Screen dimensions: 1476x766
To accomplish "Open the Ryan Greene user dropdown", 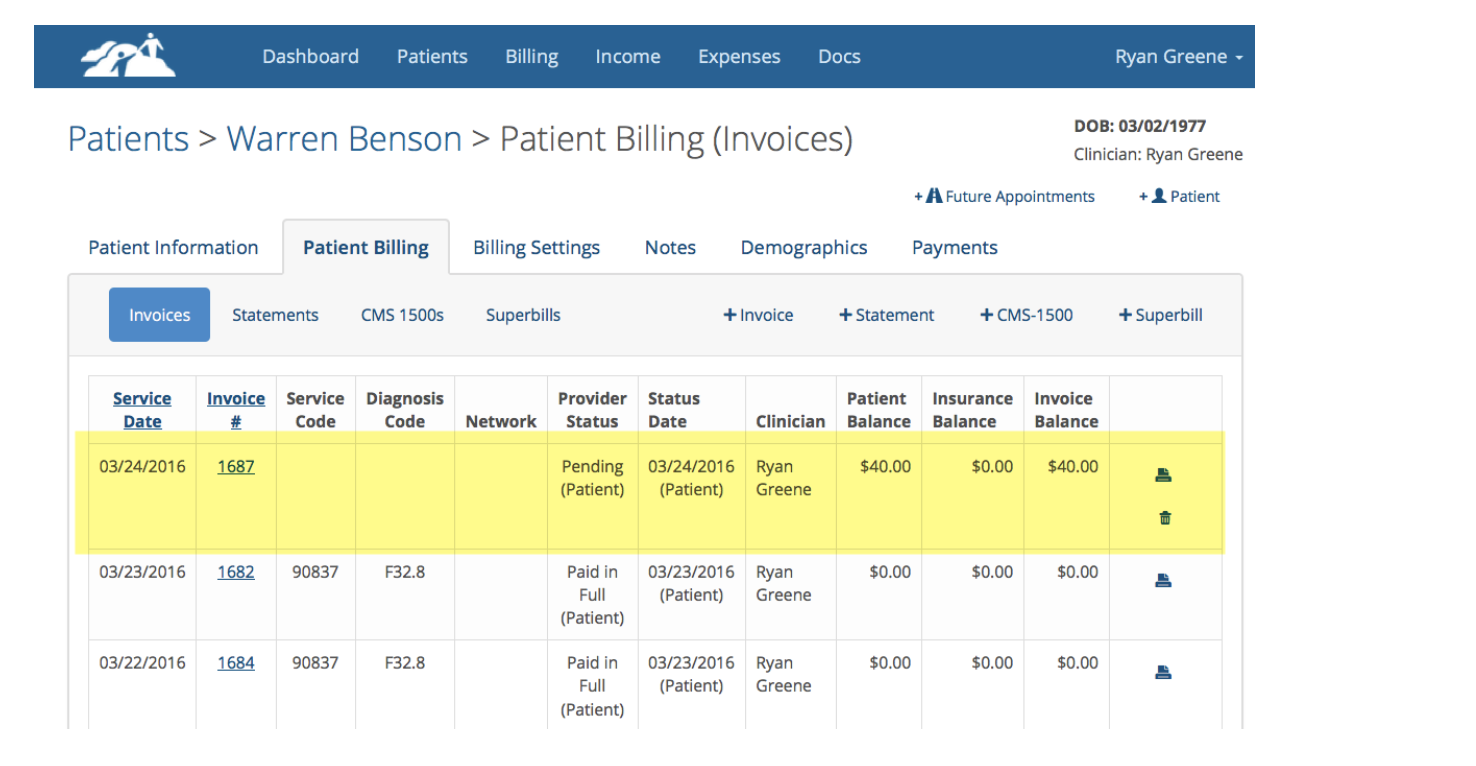I will point(1178,57).
